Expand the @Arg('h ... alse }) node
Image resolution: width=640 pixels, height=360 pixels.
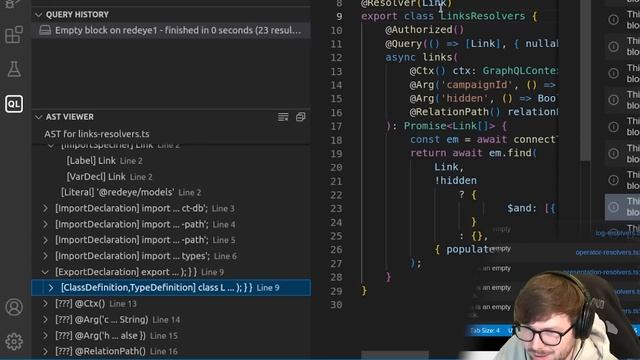45,336
